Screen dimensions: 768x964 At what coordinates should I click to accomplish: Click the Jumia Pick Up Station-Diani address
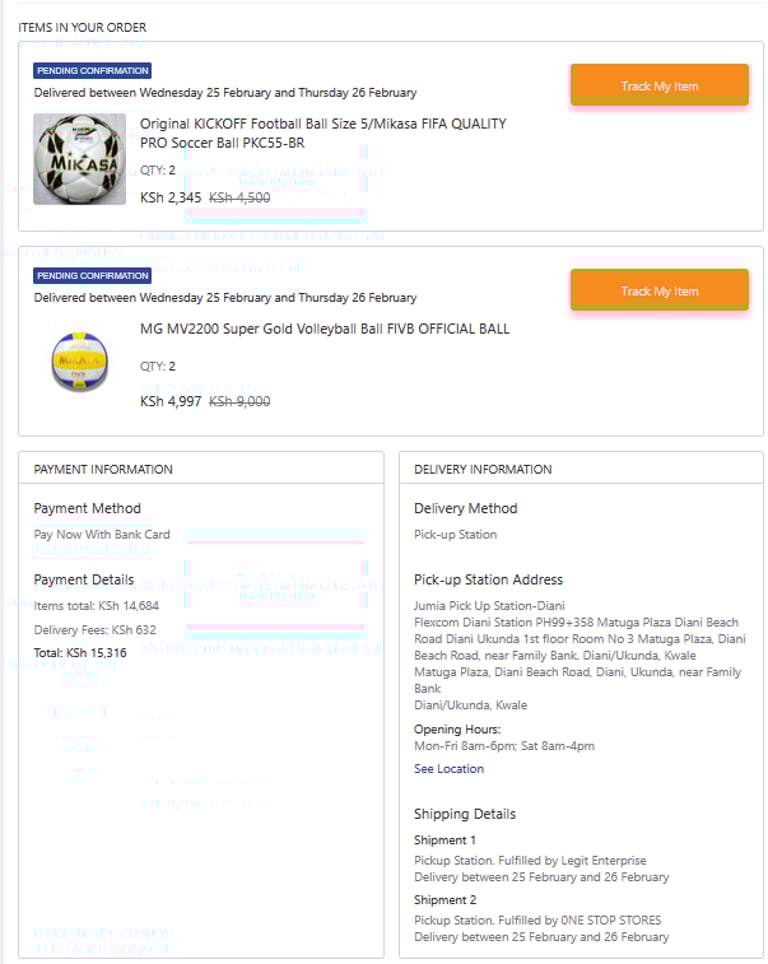point(489,606)
